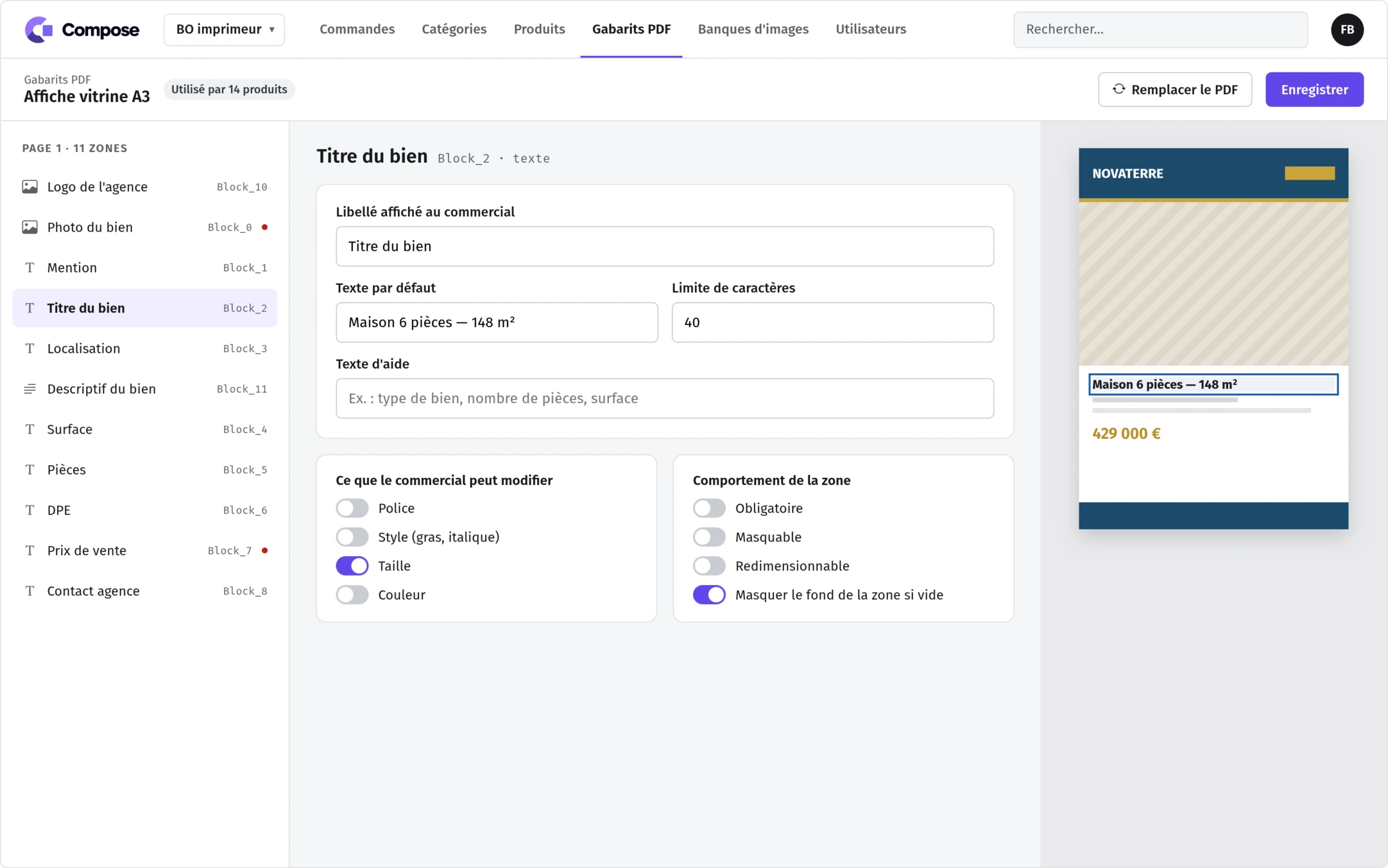
Task: Go to the Commandes tab
Action: click(x=357, y=30)
